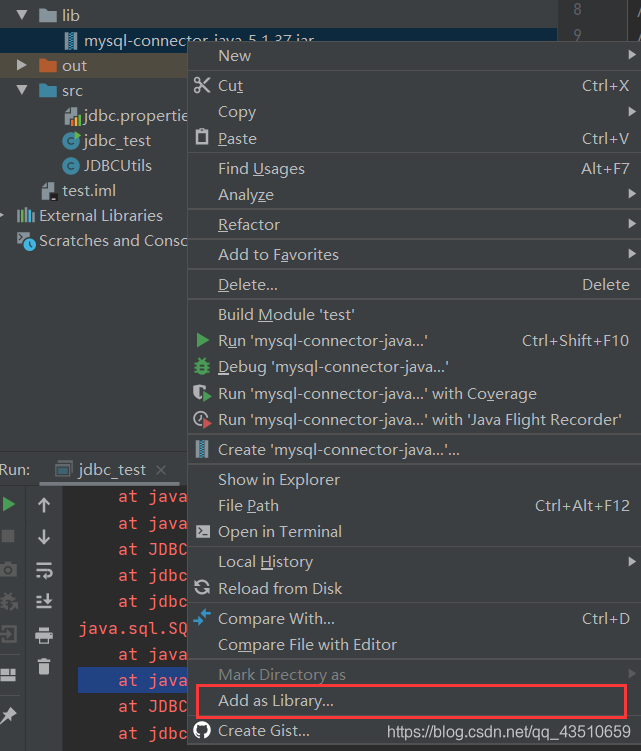Rerun jdbc_test with green play button
Screen dimensions: 641x751
tap(9, 504)
